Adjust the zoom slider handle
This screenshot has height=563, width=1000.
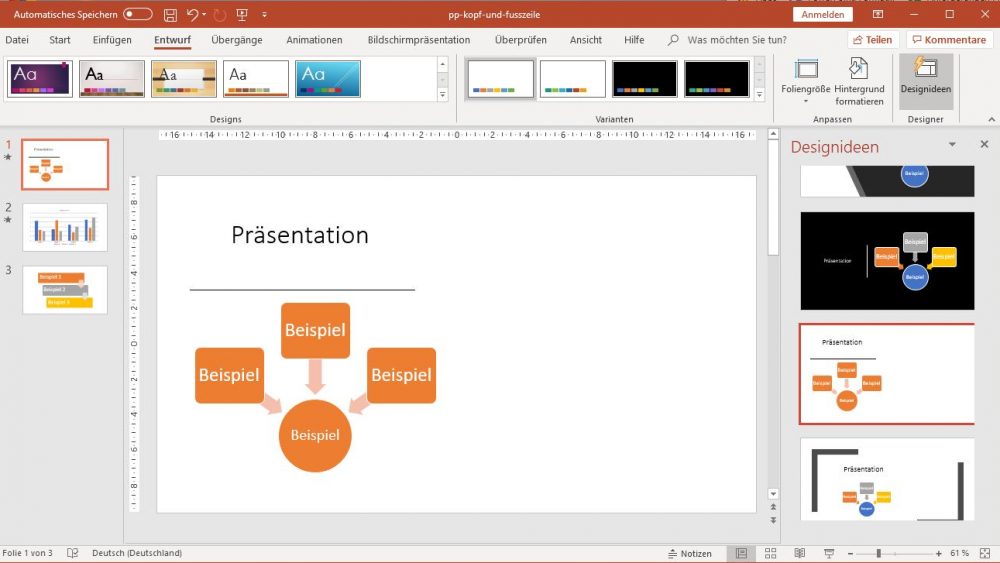click(878, 553)
